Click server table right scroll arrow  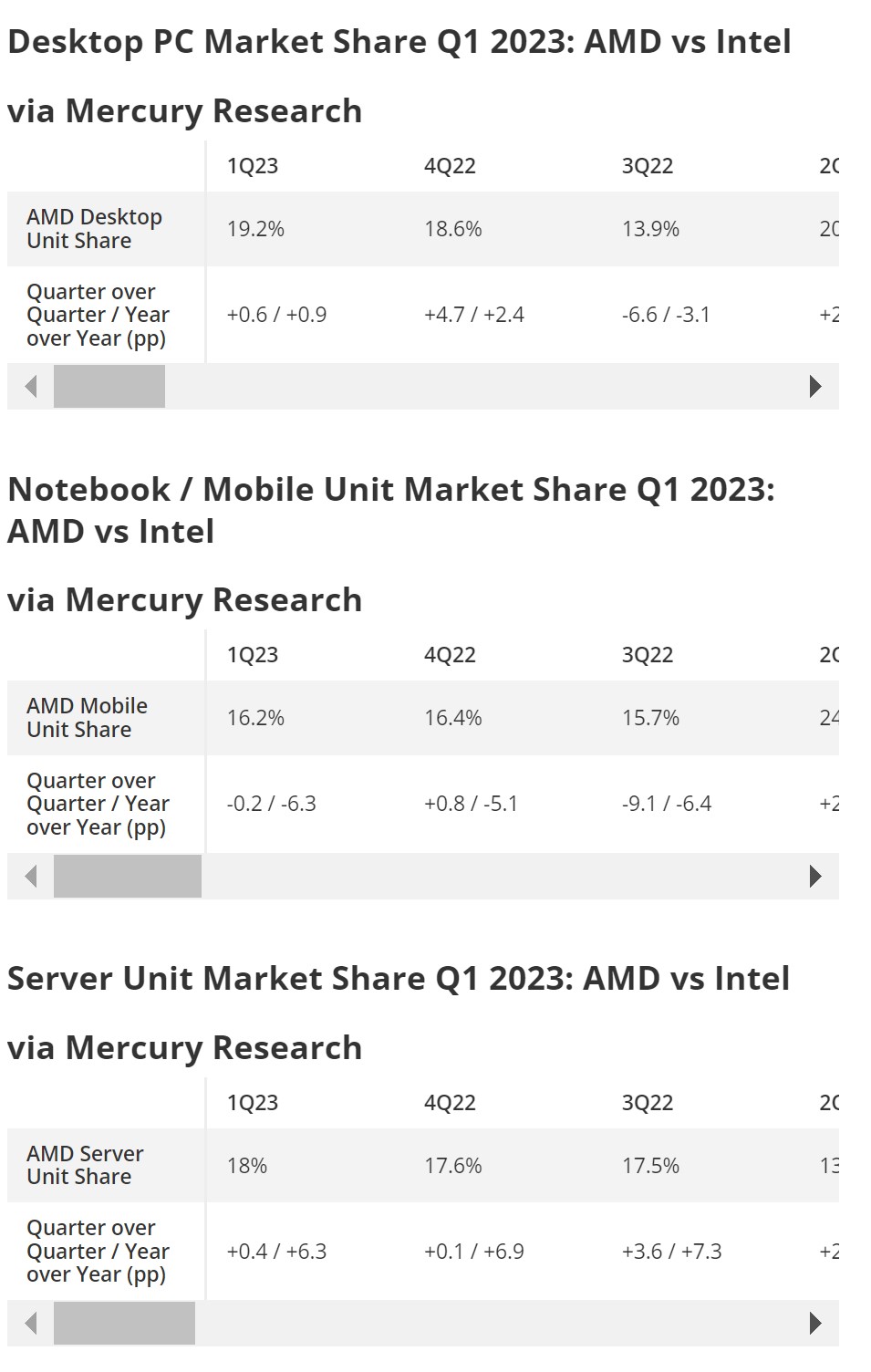815,1324
